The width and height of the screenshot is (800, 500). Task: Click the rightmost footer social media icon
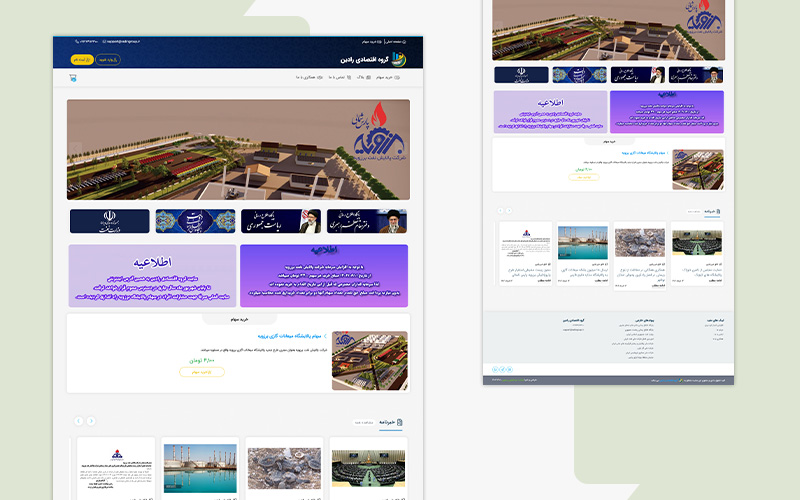510,369
